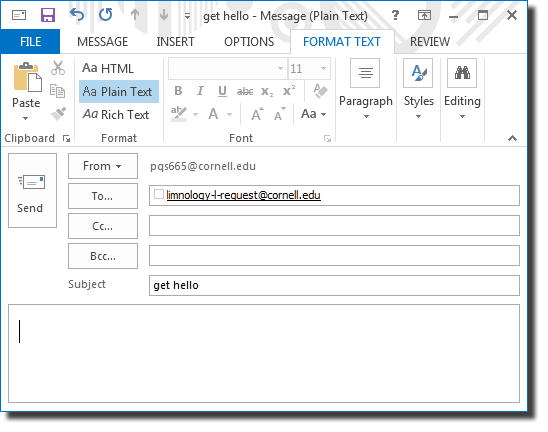Click the Bcc... button

click(103, 256)
